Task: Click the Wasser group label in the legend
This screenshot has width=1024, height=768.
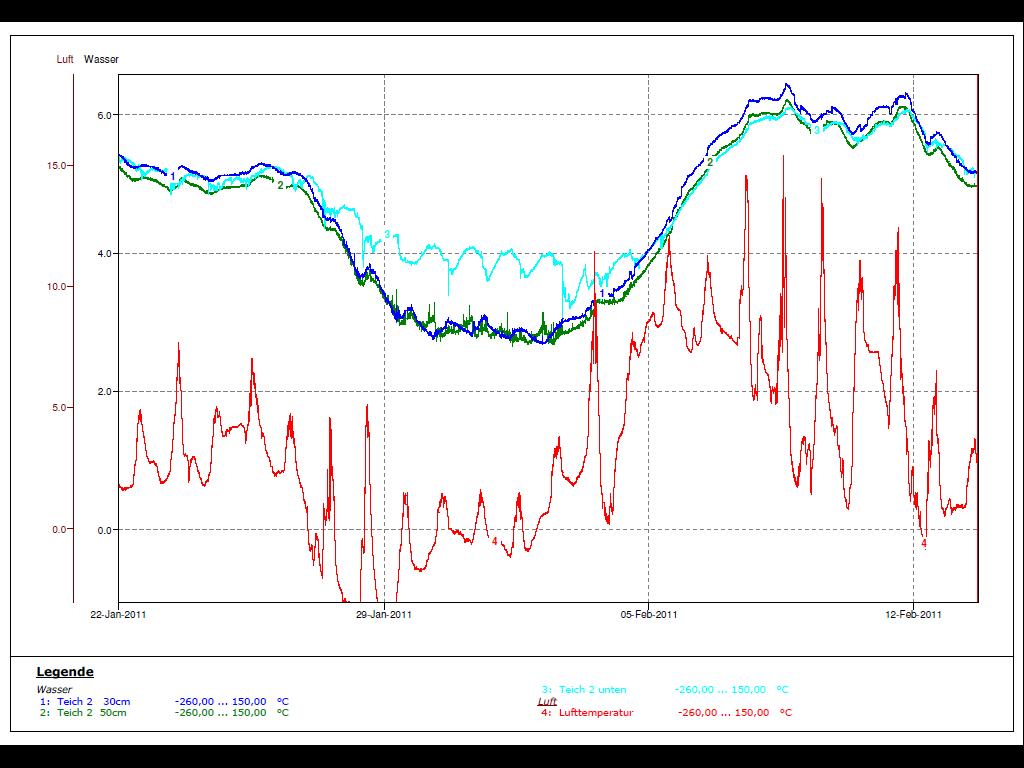Action: coord(54,690)
